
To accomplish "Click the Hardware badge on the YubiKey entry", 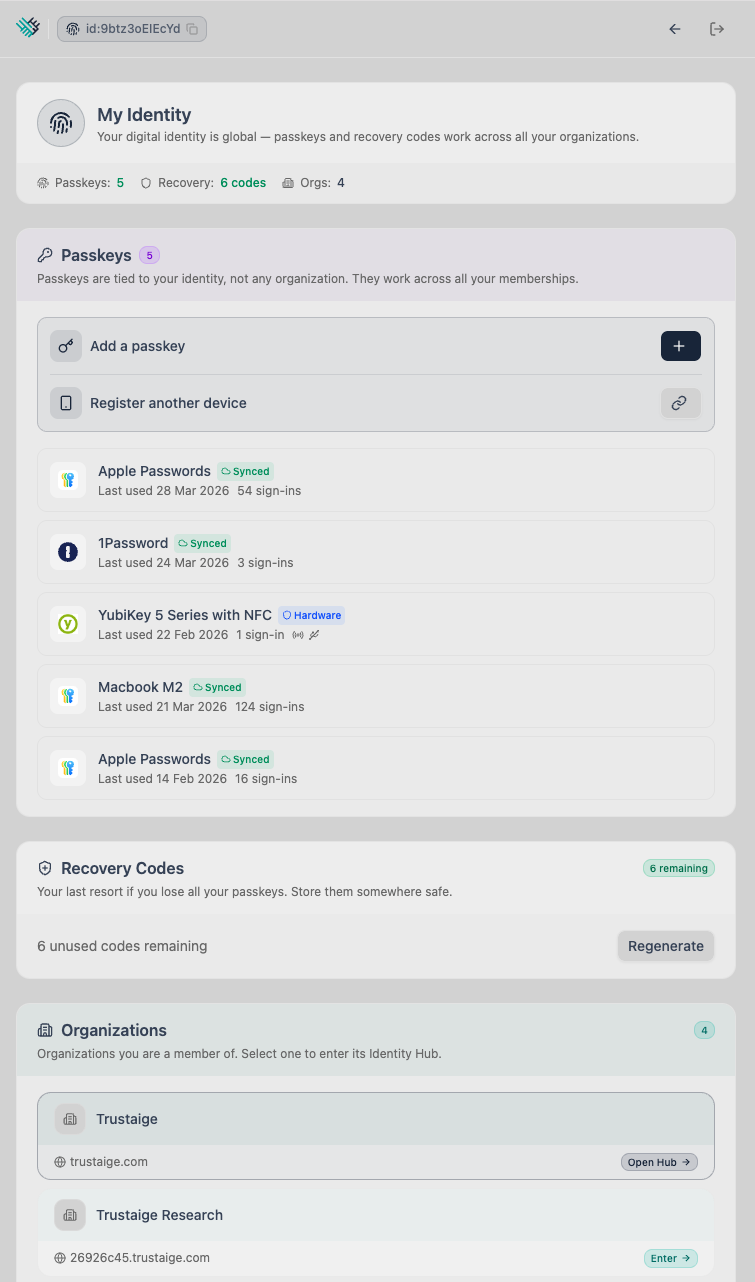I will 310,615.
